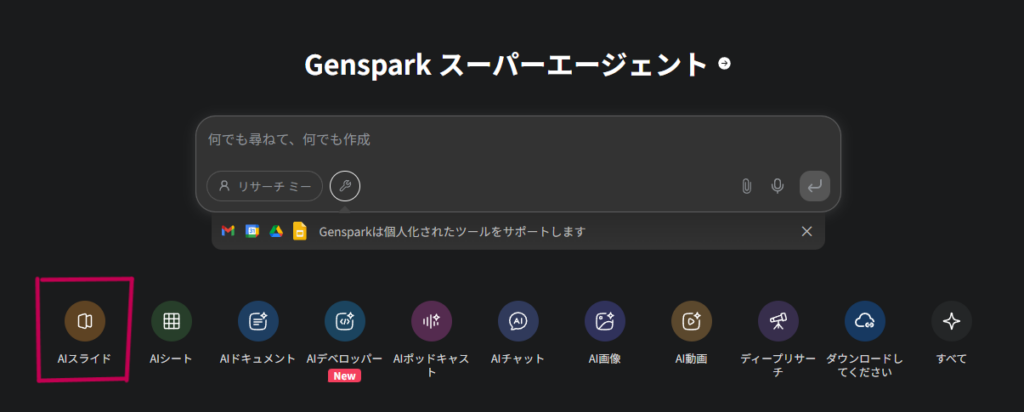This screenshot has width=1024, height=412.
Task: Launch ディープリサーチ telescope icon
Action: [778, 321]
